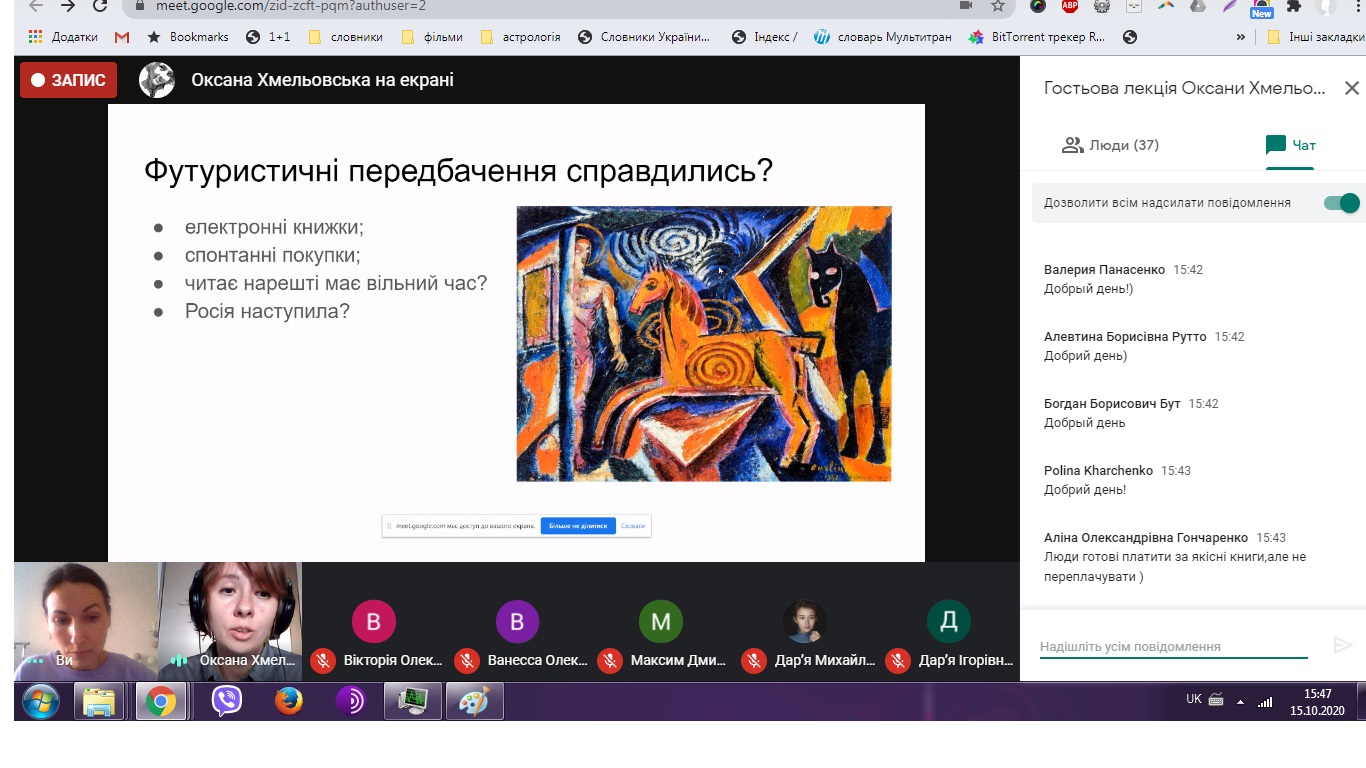Click the muted mic icon of Максим Дми...
The height and width of the screenshot is (768, 1366).
pos(610,660)
